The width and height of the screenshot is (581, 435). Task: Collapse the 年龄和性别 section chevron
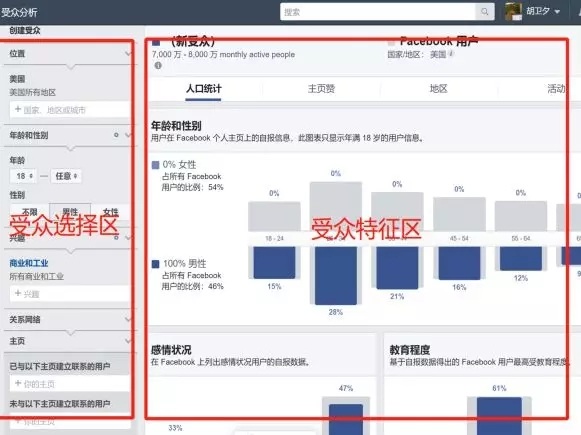click(x=128, y=135)
